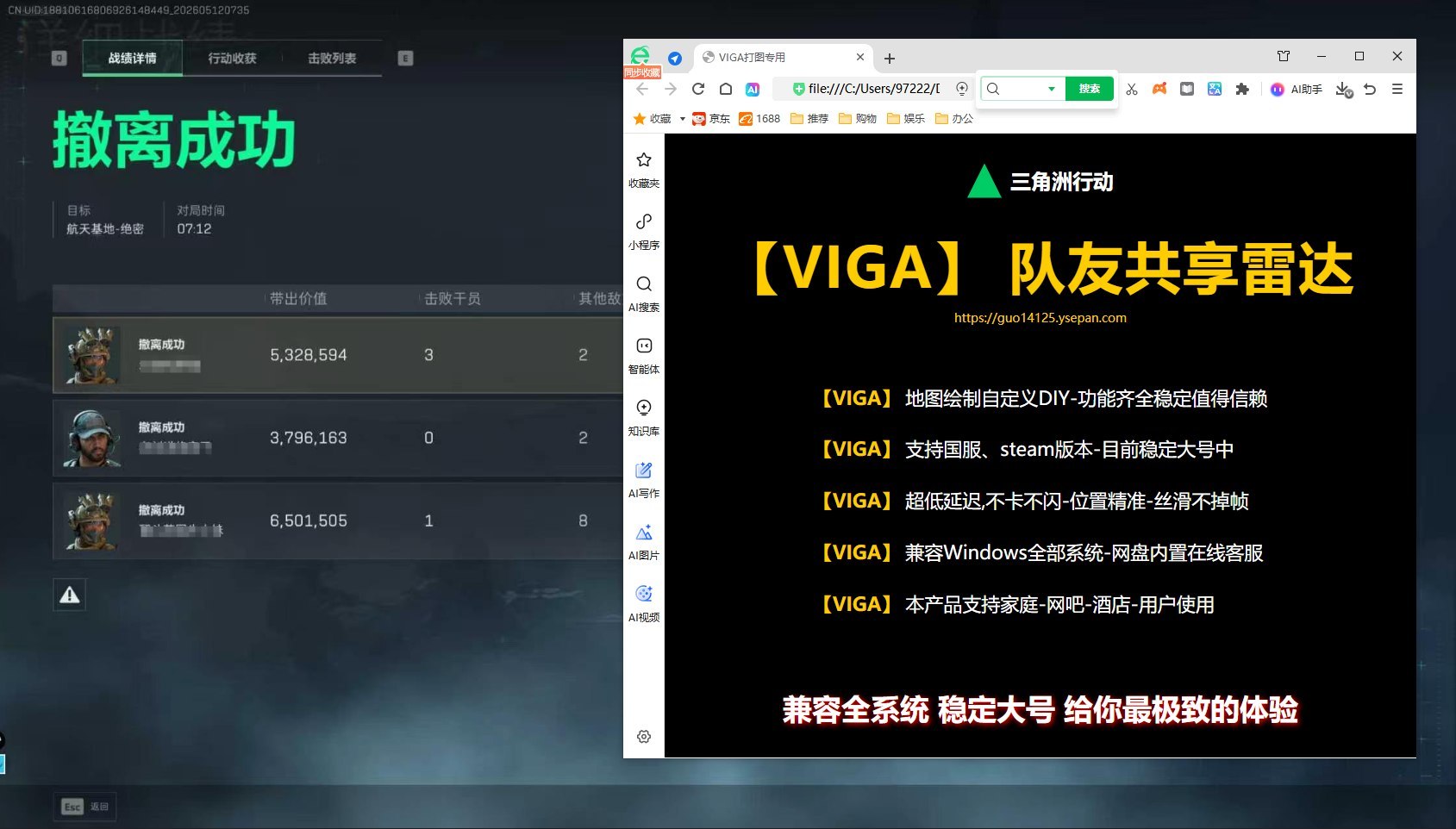
Task: Select the player row with 3,796,163 value
Action: point(338,438)
